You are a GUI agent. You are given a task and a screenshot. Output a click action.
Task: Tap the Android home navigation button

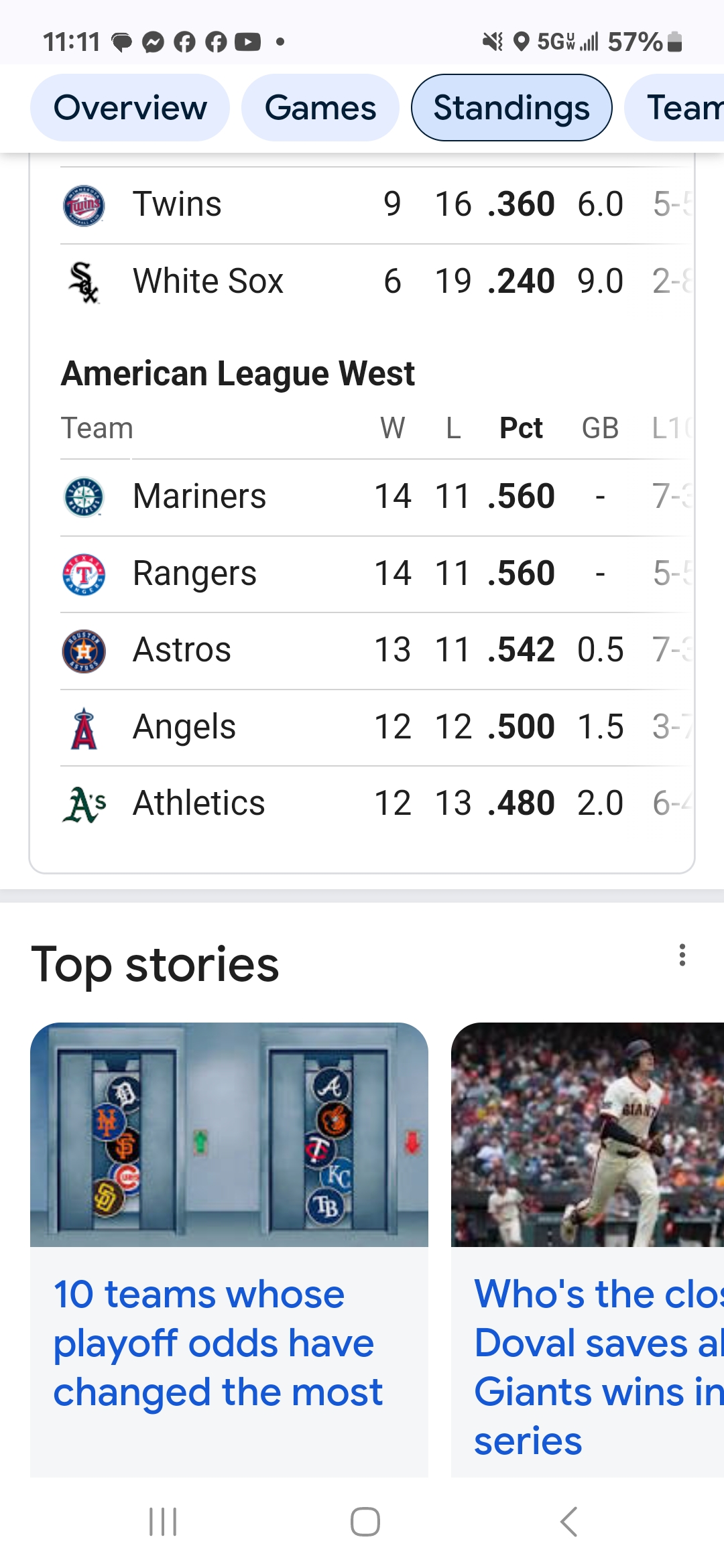coord(365,1522)
